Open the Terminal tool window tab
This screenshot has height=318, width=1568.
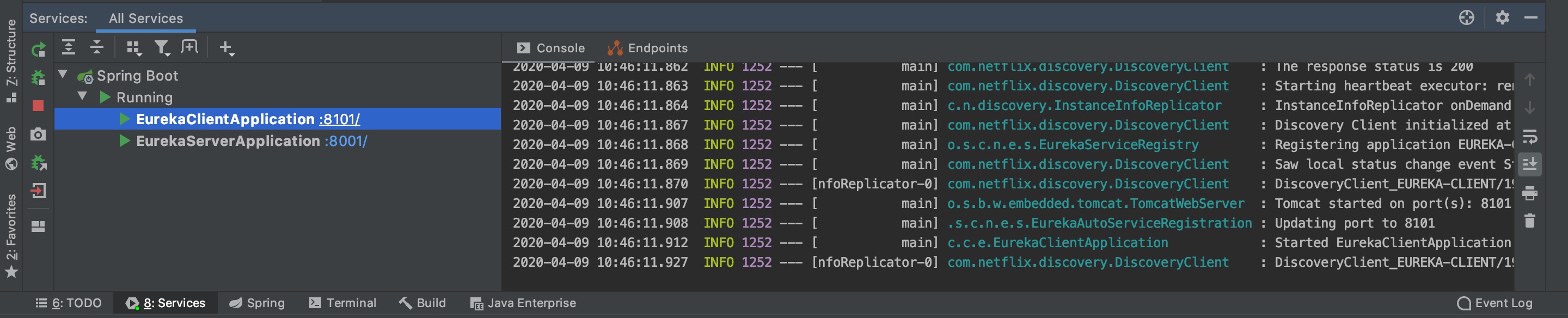(x=342, y=303)
